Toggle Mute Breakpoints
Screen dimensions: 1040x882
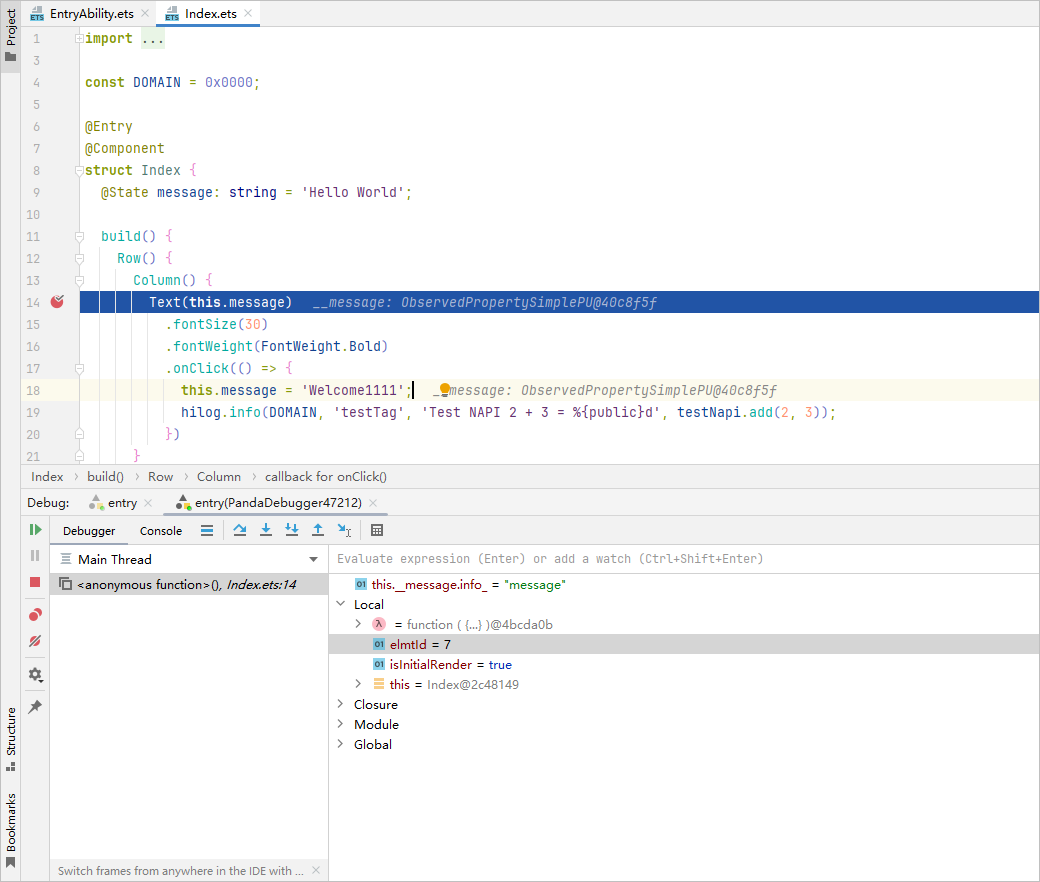pos(35,641)
